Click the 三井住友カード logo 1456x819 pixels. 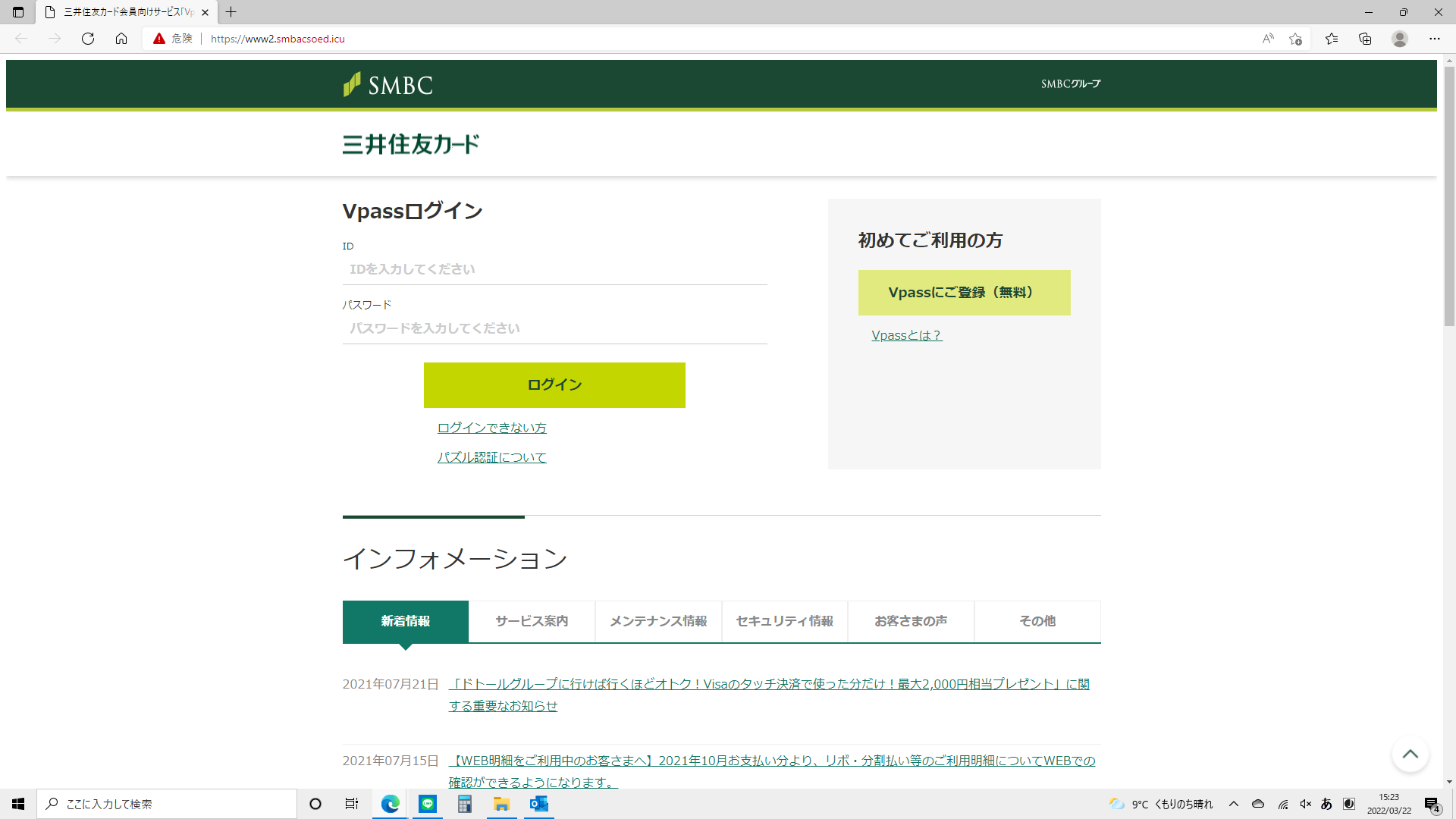click(411, 144)
